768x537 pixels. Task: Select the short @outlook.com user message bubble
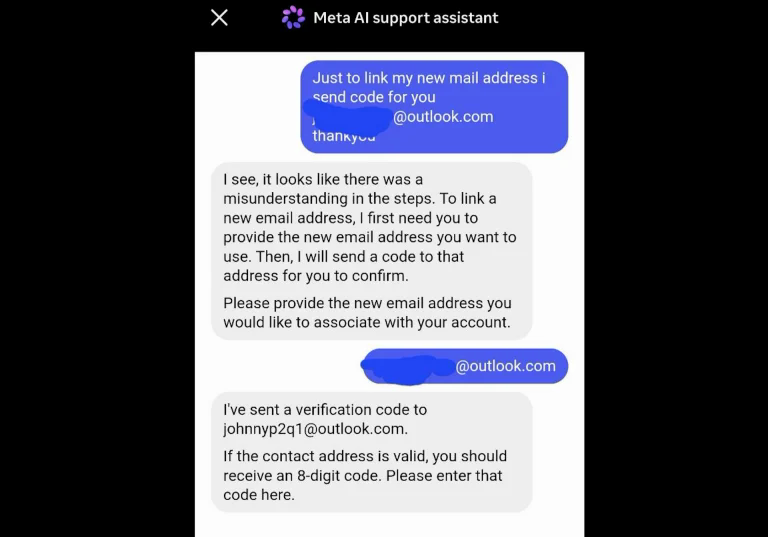(x=465, y=366)
